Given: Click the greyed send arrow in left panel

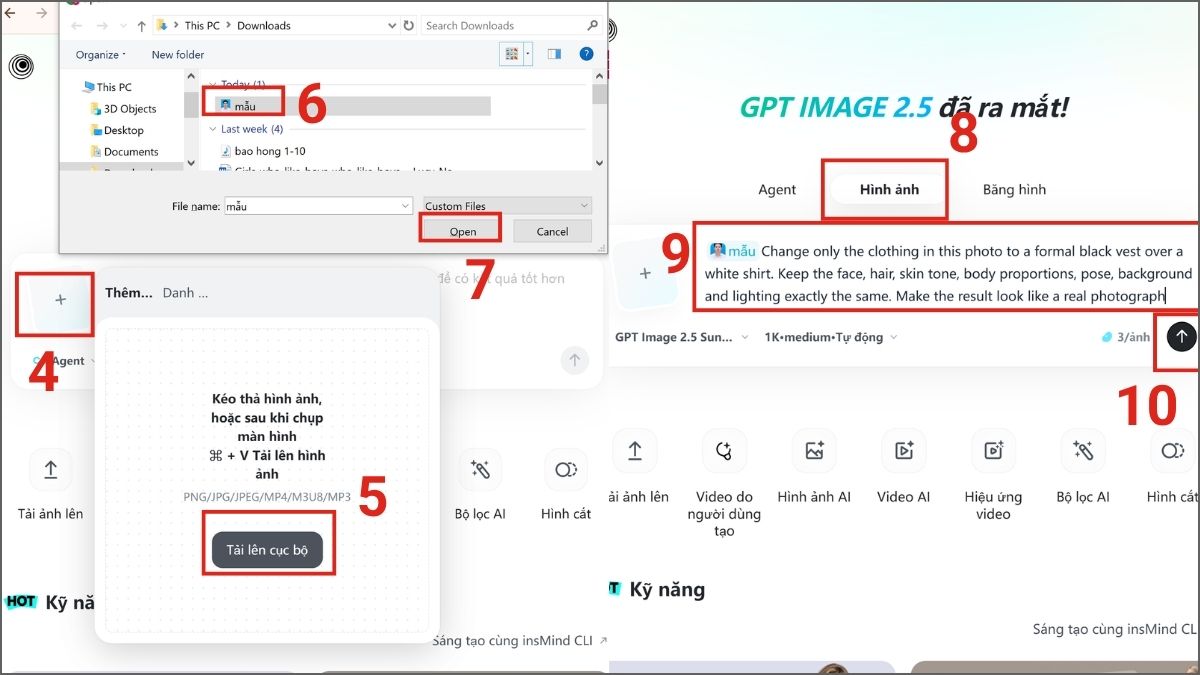Looking at the screenshot, I should [574, 361].
